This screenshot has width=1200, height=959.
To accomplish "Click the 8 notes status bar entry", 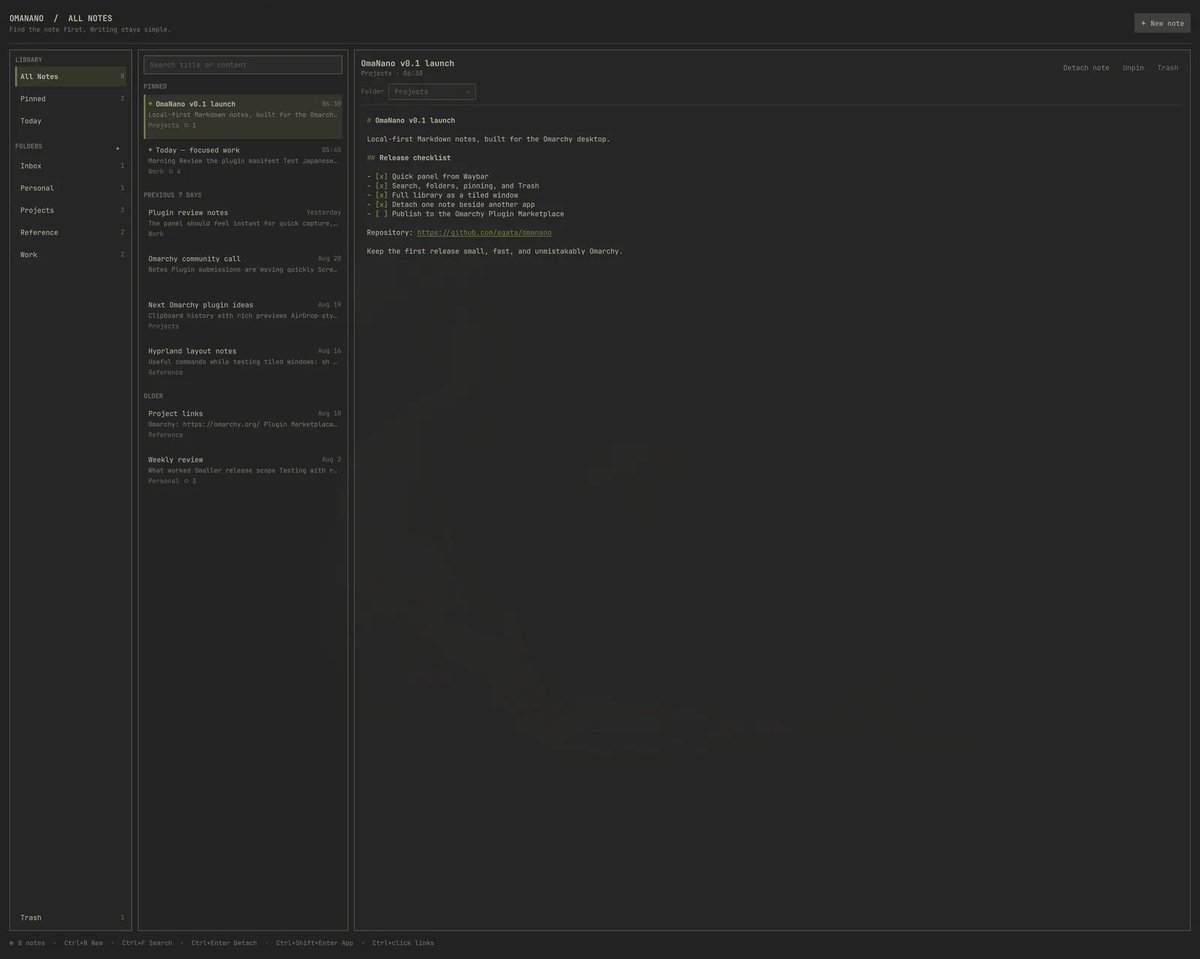I will pyautogui.click(x=31, y=943).
